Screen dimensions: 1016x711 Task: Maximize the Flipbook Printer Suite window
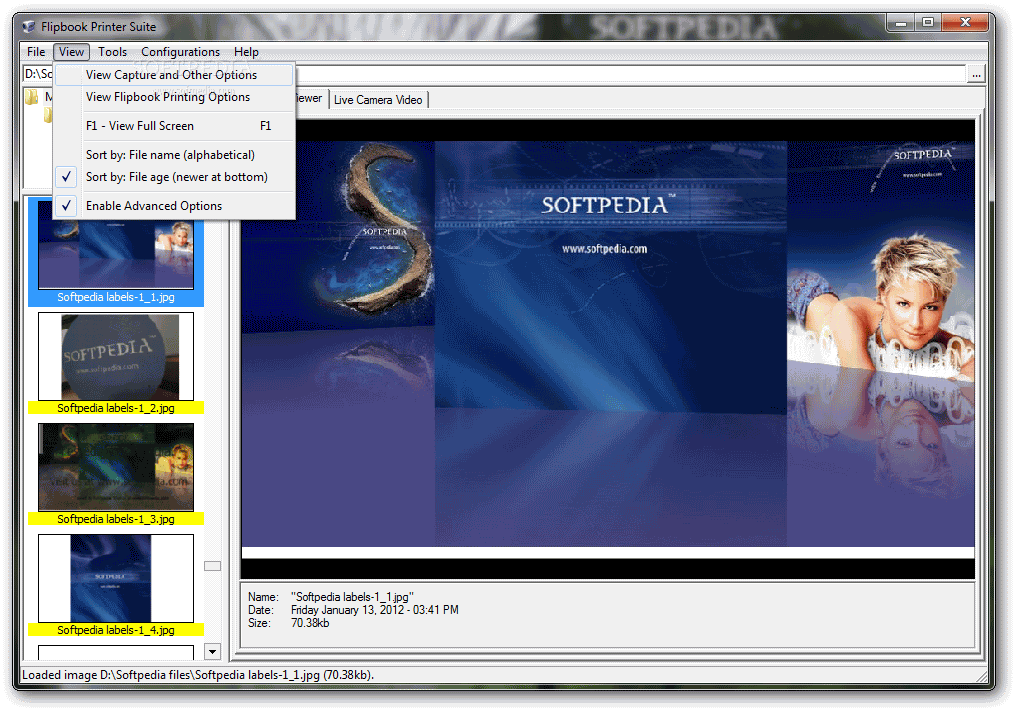click(x=928, y=23)
